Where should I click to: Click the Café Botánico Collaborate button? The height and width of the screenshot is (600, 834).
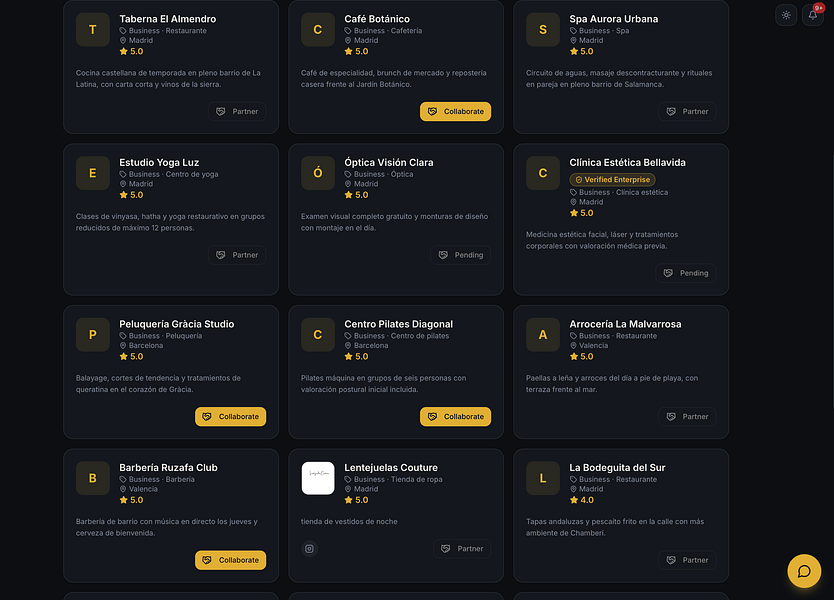pos(455,111)
